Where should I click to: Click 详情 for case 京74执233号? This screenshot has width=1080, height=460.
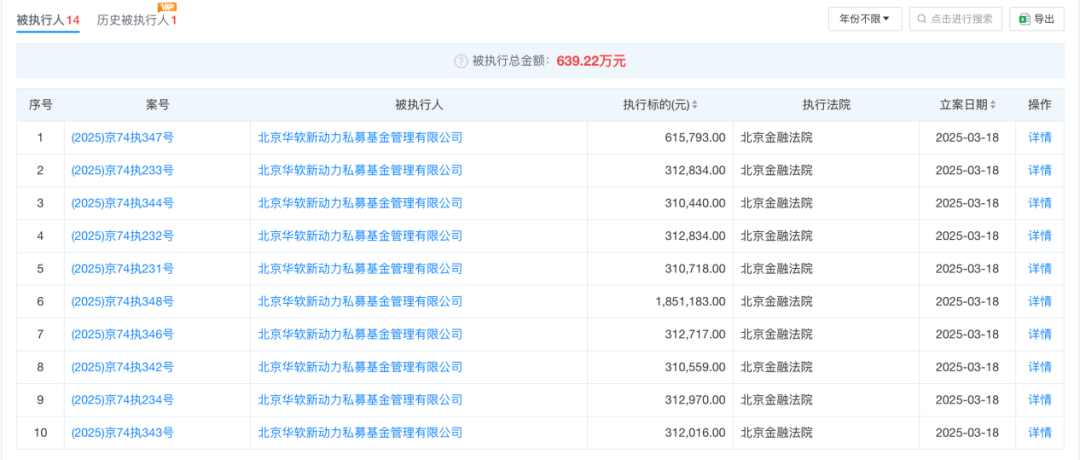(1040, 170)
